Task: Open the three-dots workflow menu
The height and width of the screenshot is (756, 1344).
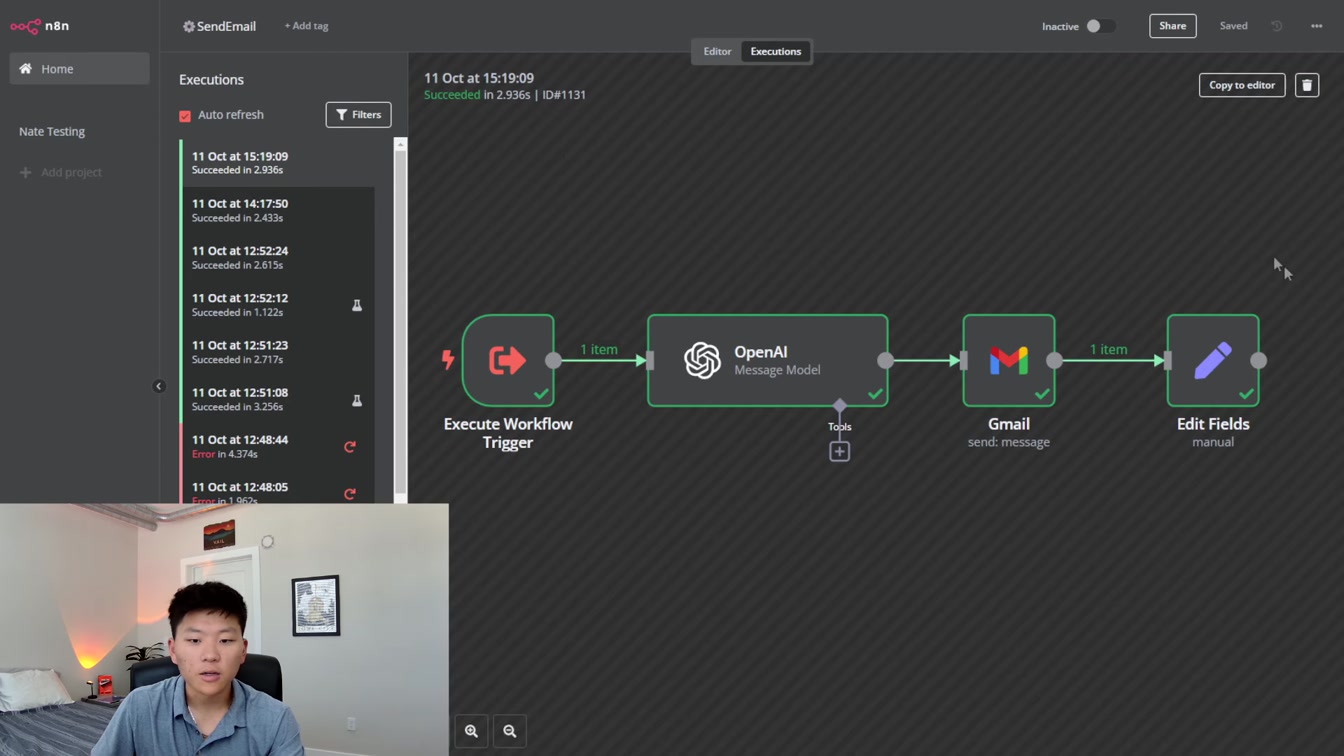Action: coord(1316,26)
